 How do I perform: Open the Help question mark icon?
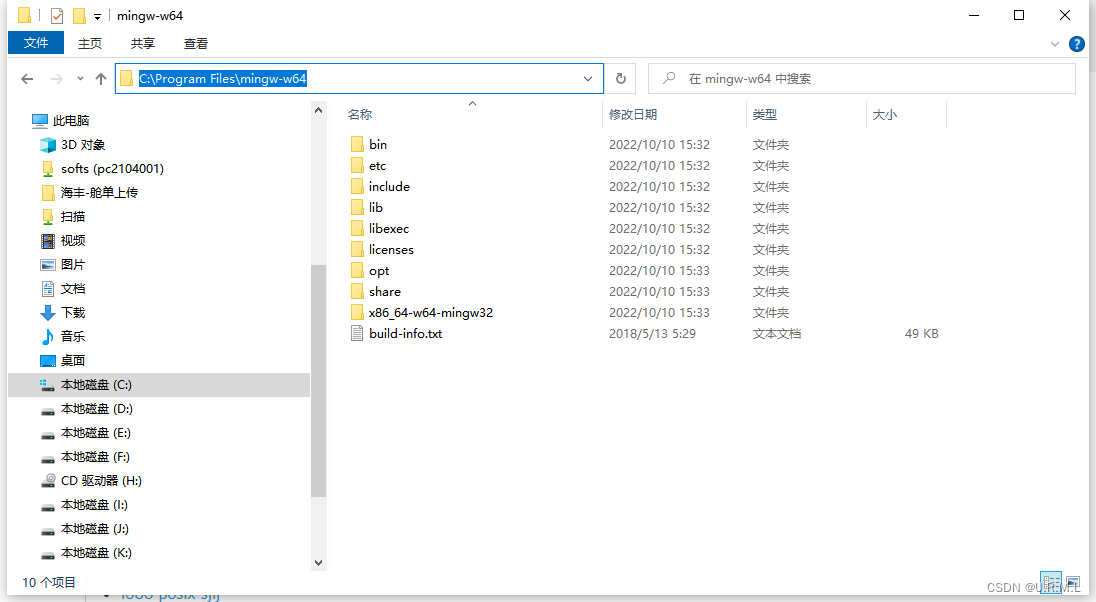(1076, 44)
